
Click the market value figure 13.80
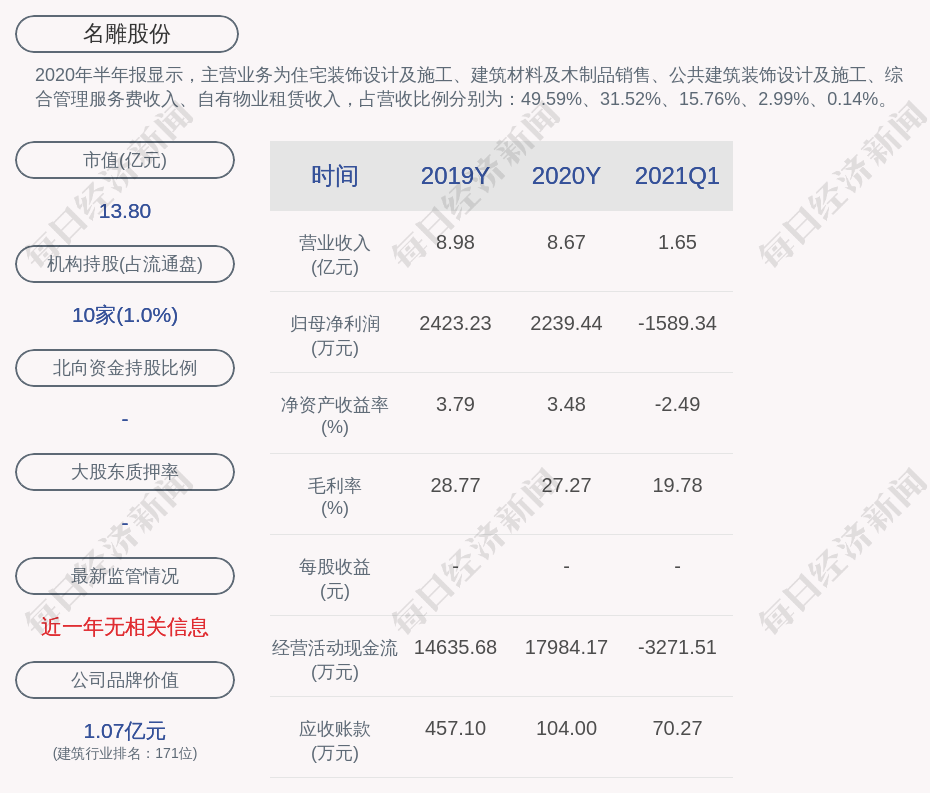click(125, 211)
